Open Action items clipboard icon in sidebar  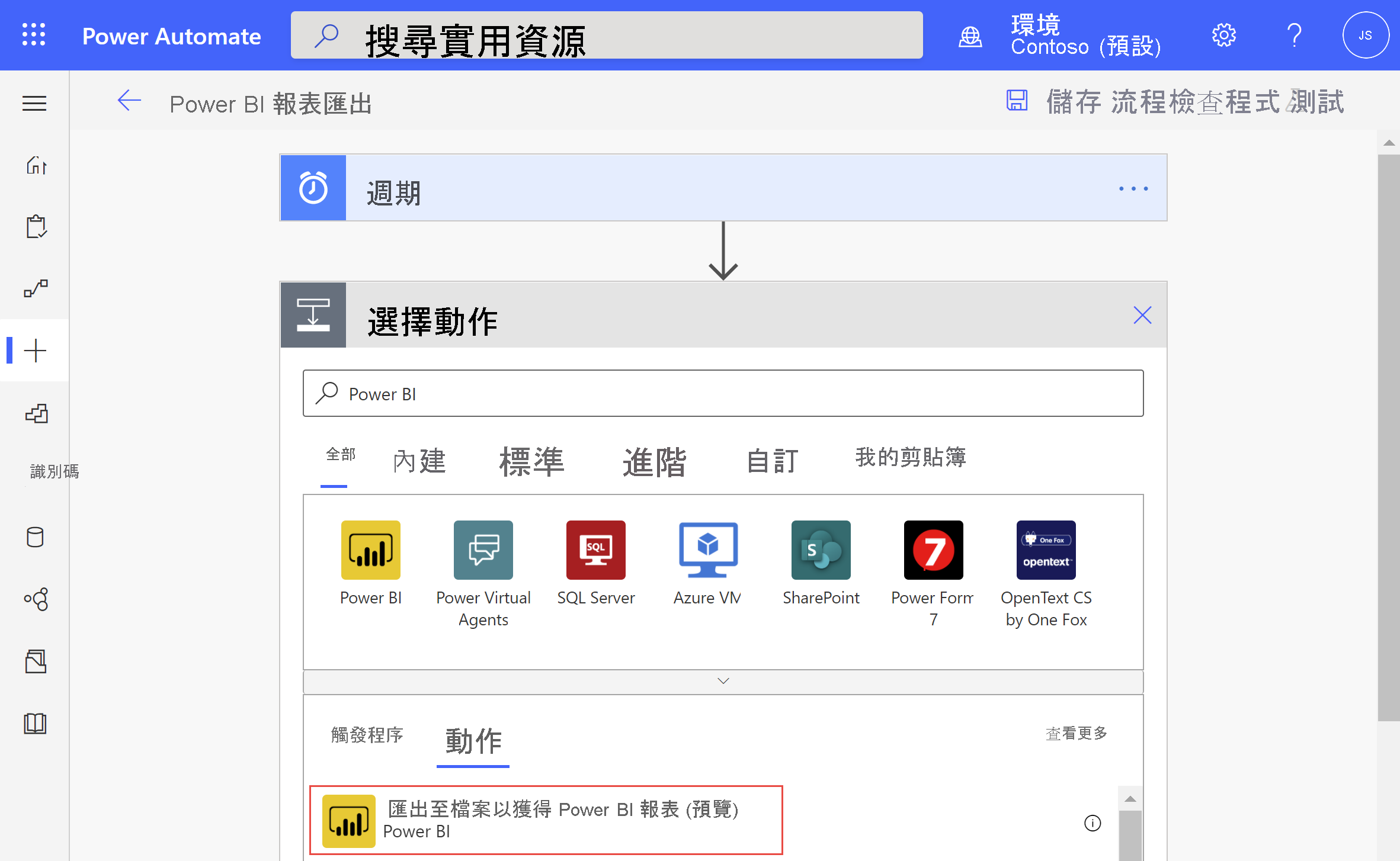point(36,227)
